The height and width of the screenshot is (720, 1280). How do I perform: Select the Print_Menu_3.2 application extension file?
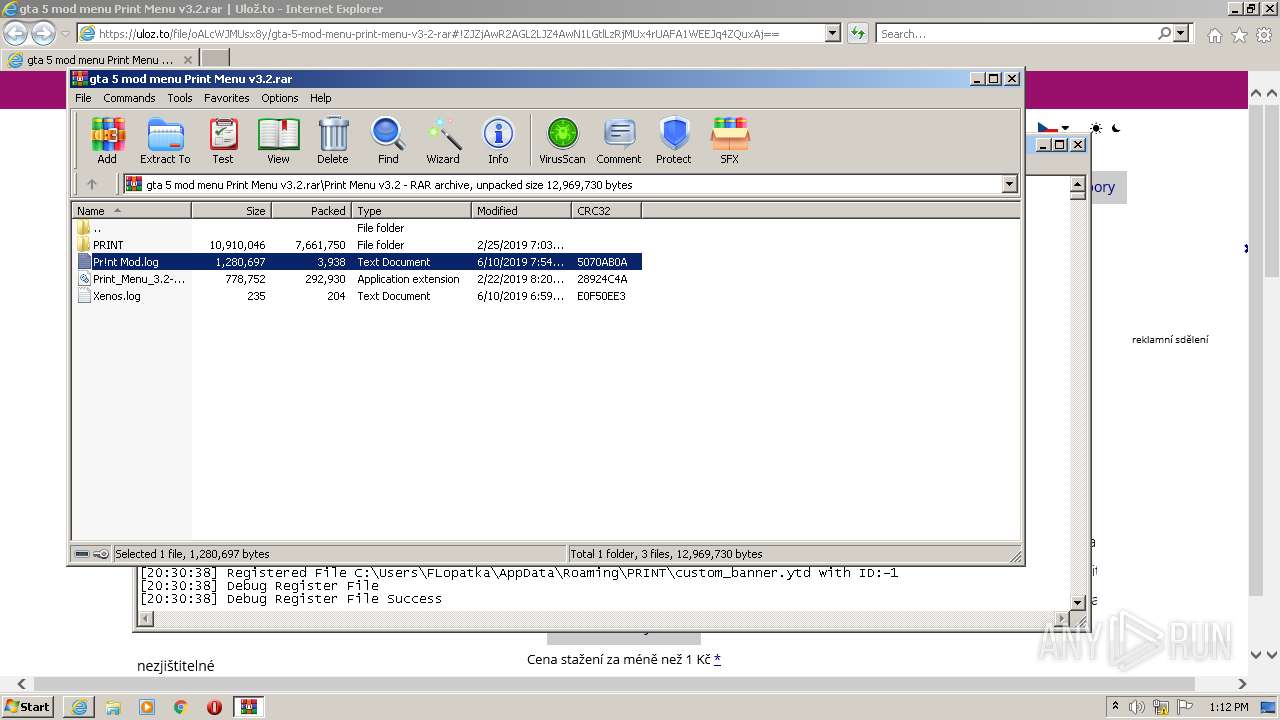[356, 279]
